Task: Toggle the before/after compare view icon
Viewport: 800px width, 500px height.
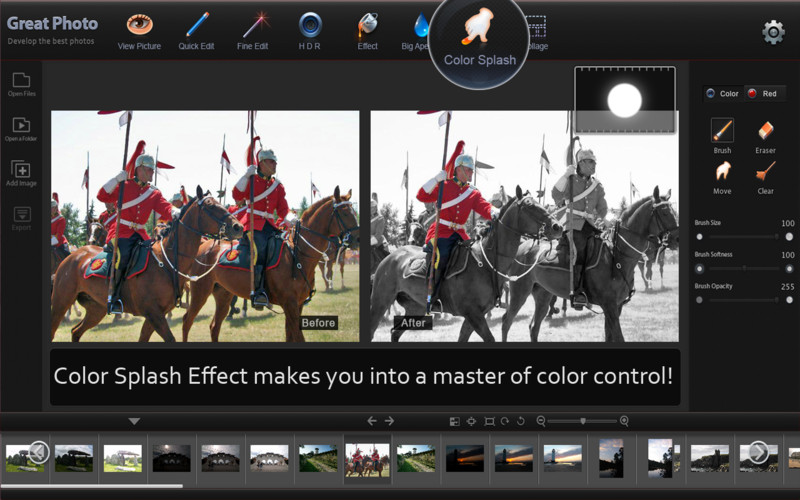Action: click(x=455, y=421)
